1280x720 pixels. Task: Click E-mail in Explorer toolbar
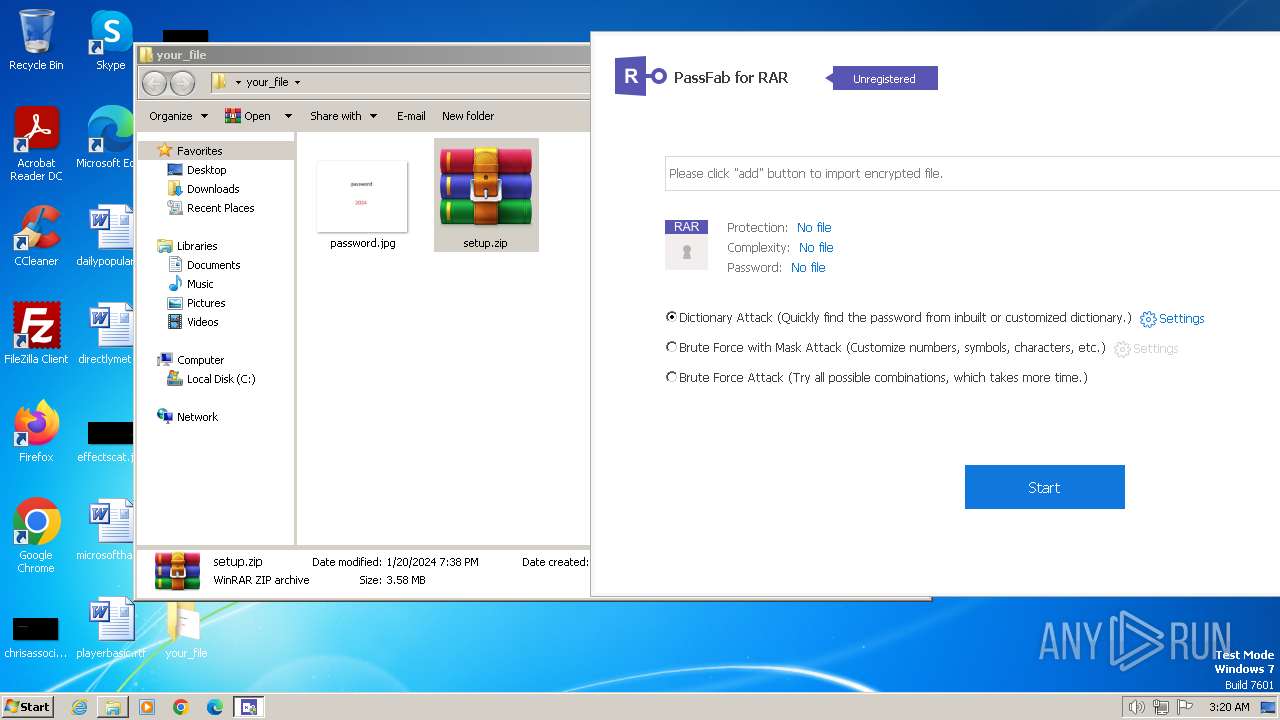(411, 116)
